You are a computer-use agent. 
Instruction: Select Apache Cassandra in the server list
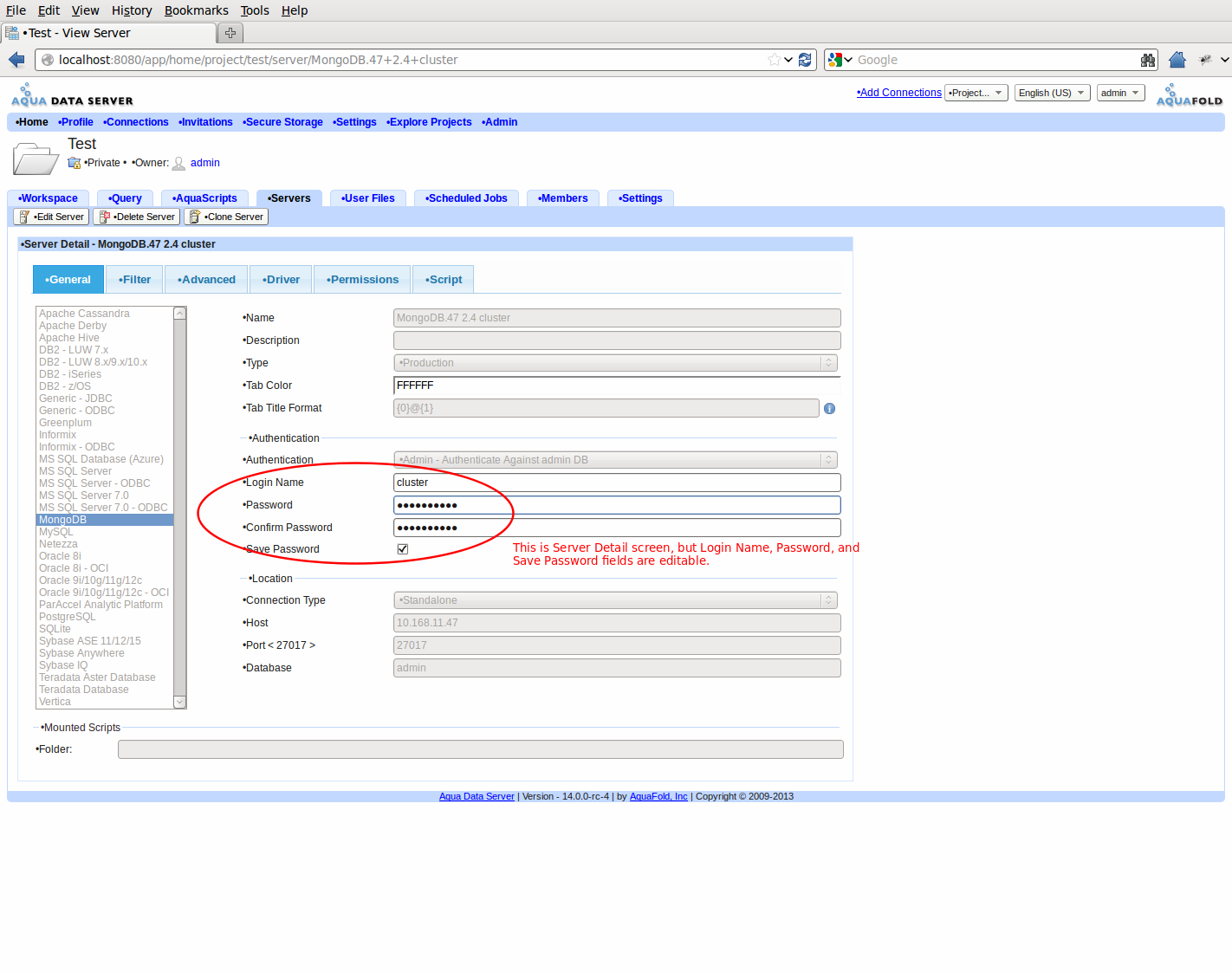click(105, 314)
